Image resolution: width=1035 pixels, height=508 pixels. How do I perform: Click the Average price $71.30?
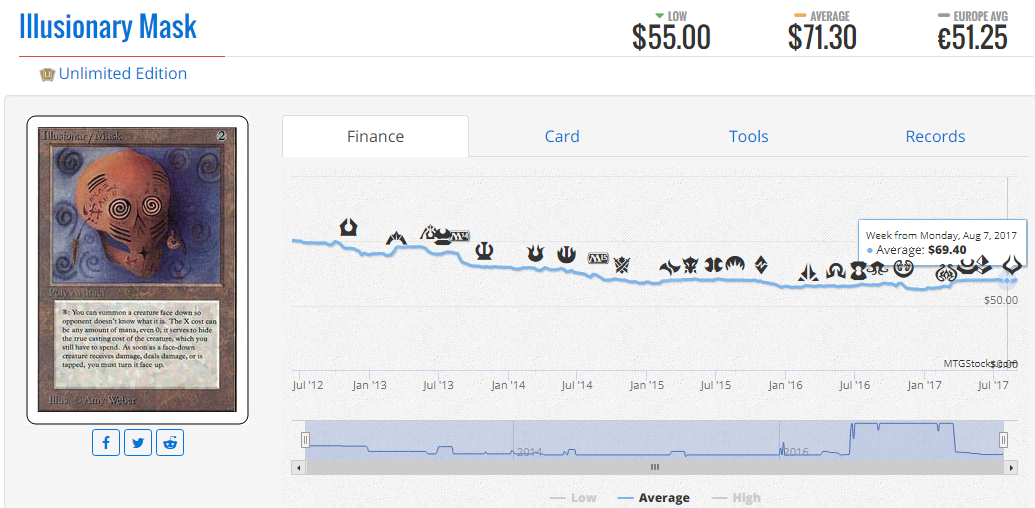822,37
